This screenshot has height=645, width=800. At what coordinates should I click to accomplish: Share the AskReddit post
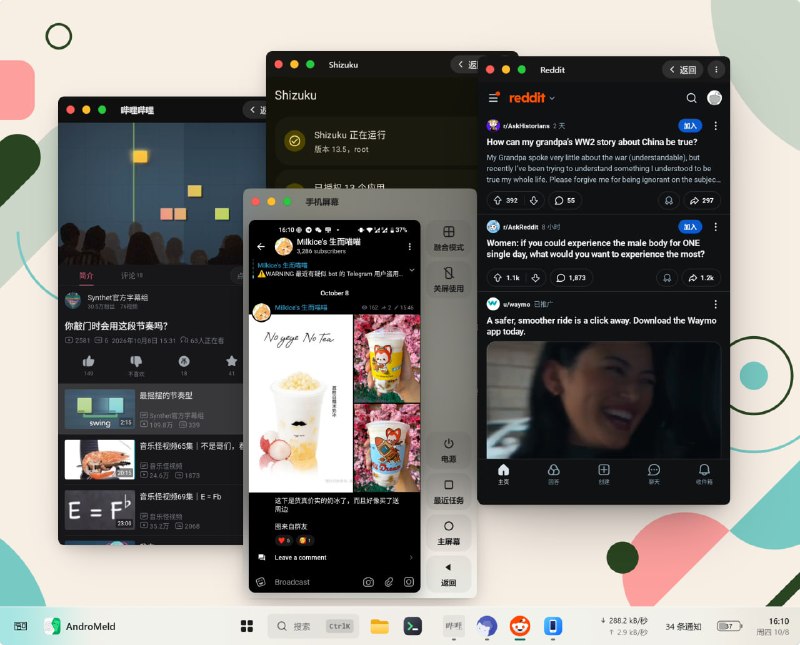(x=702, y=278)
